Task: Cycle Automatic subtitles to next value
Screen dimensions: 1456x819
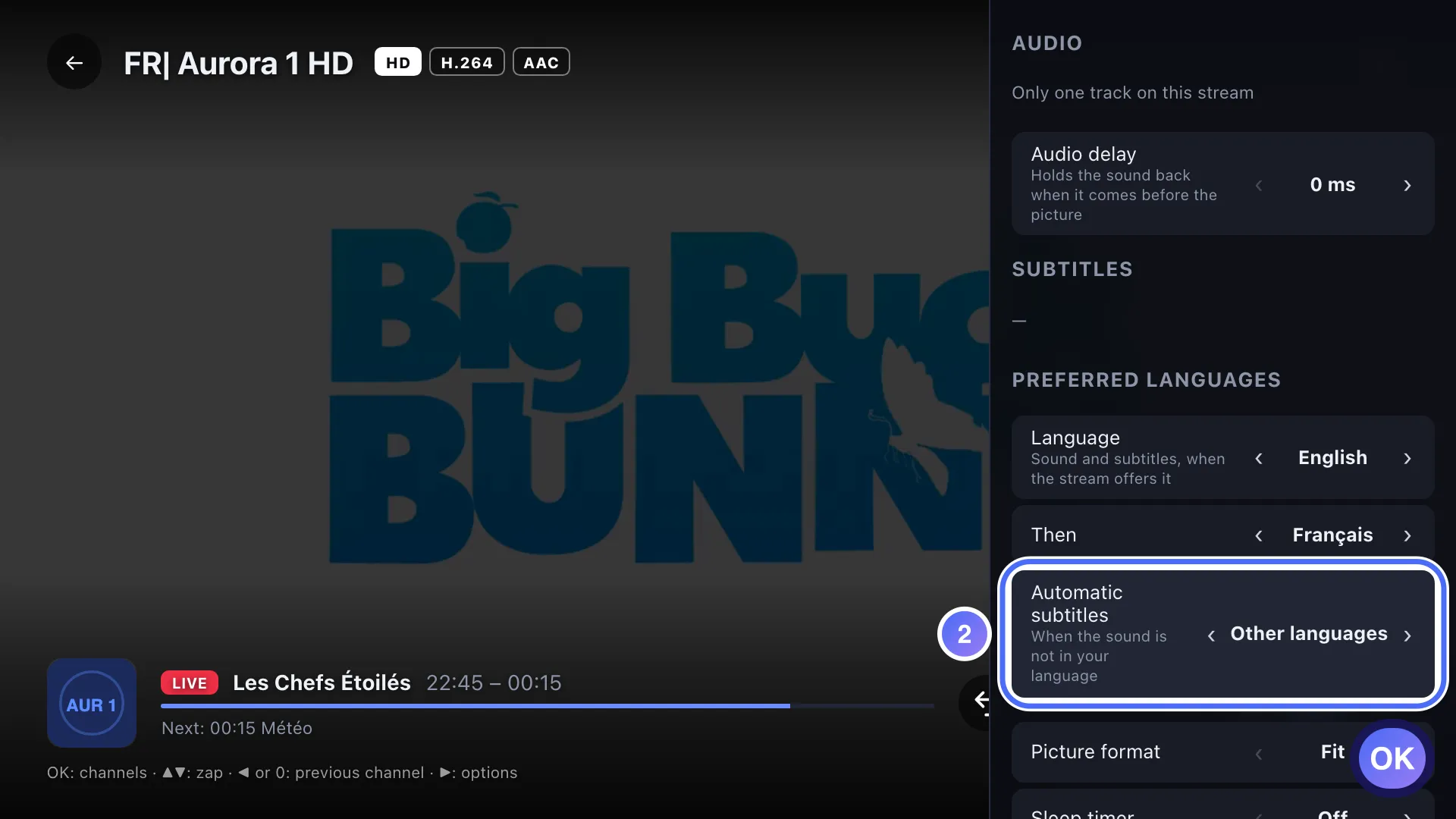Action: pos(1407,635)
